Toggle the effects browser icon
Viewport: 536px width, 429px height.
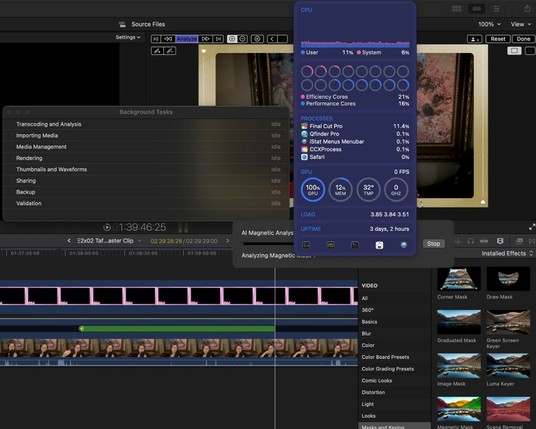click(x=519, y=241)
